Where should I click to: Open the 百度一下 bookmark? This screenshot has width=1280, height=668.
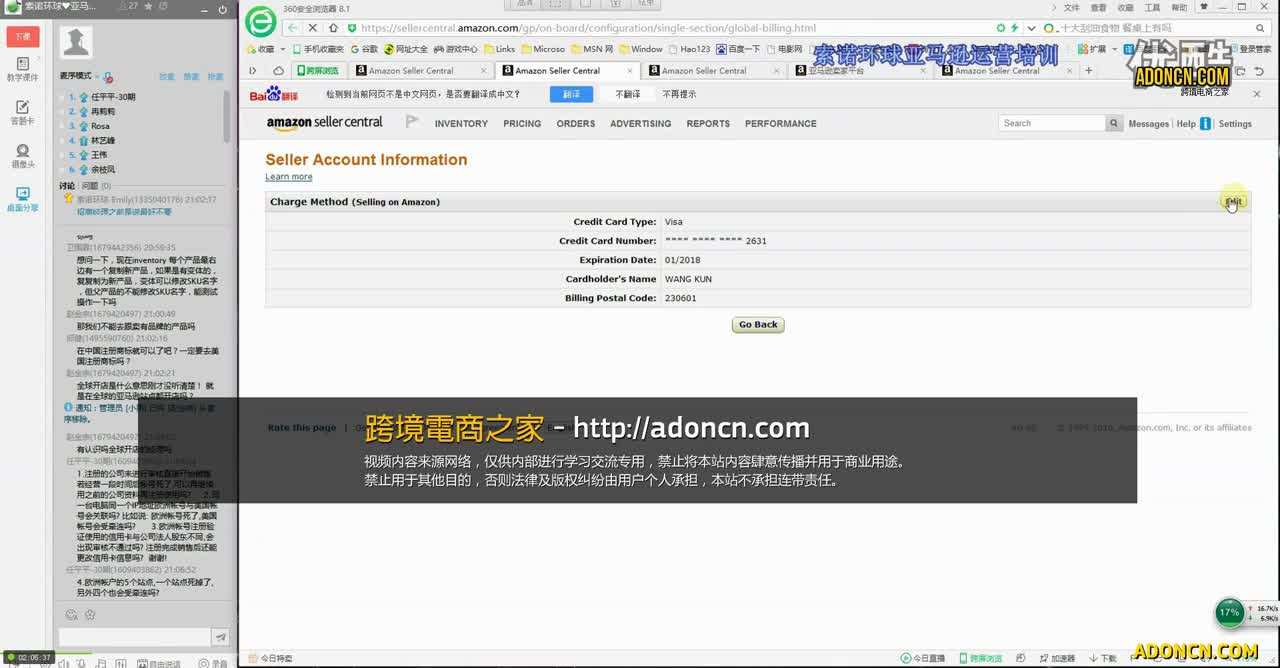[x=738, y=49]
